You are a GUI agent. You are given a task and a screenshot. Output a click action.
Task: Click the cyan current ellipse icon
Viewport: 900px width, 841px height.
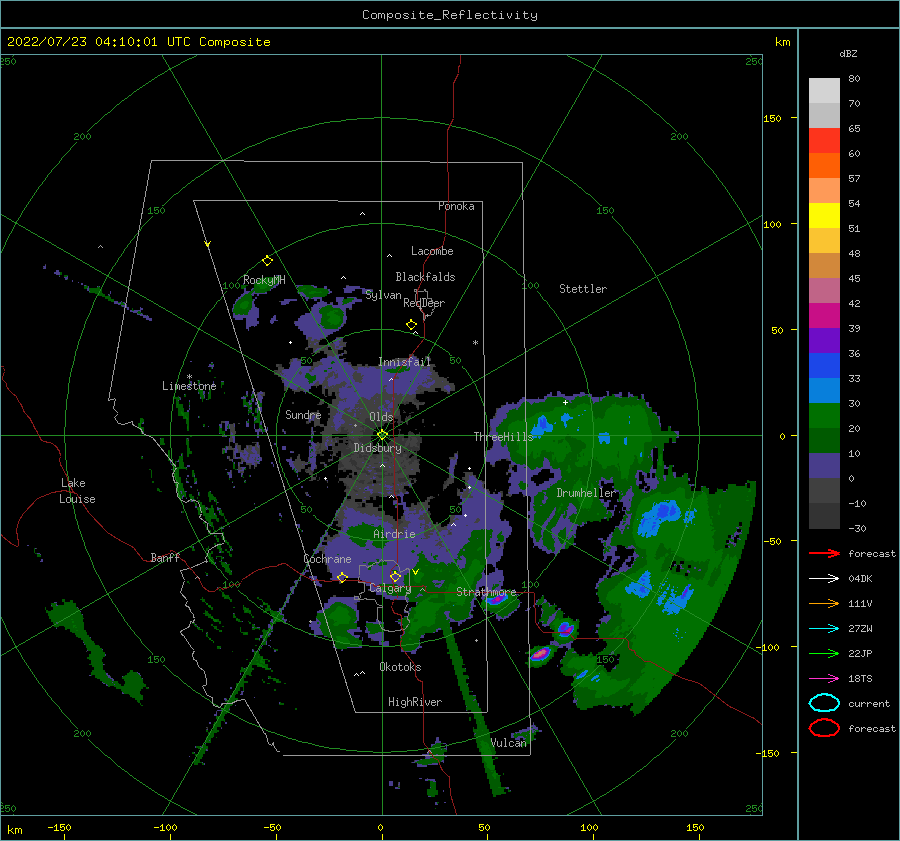point(824,703)
